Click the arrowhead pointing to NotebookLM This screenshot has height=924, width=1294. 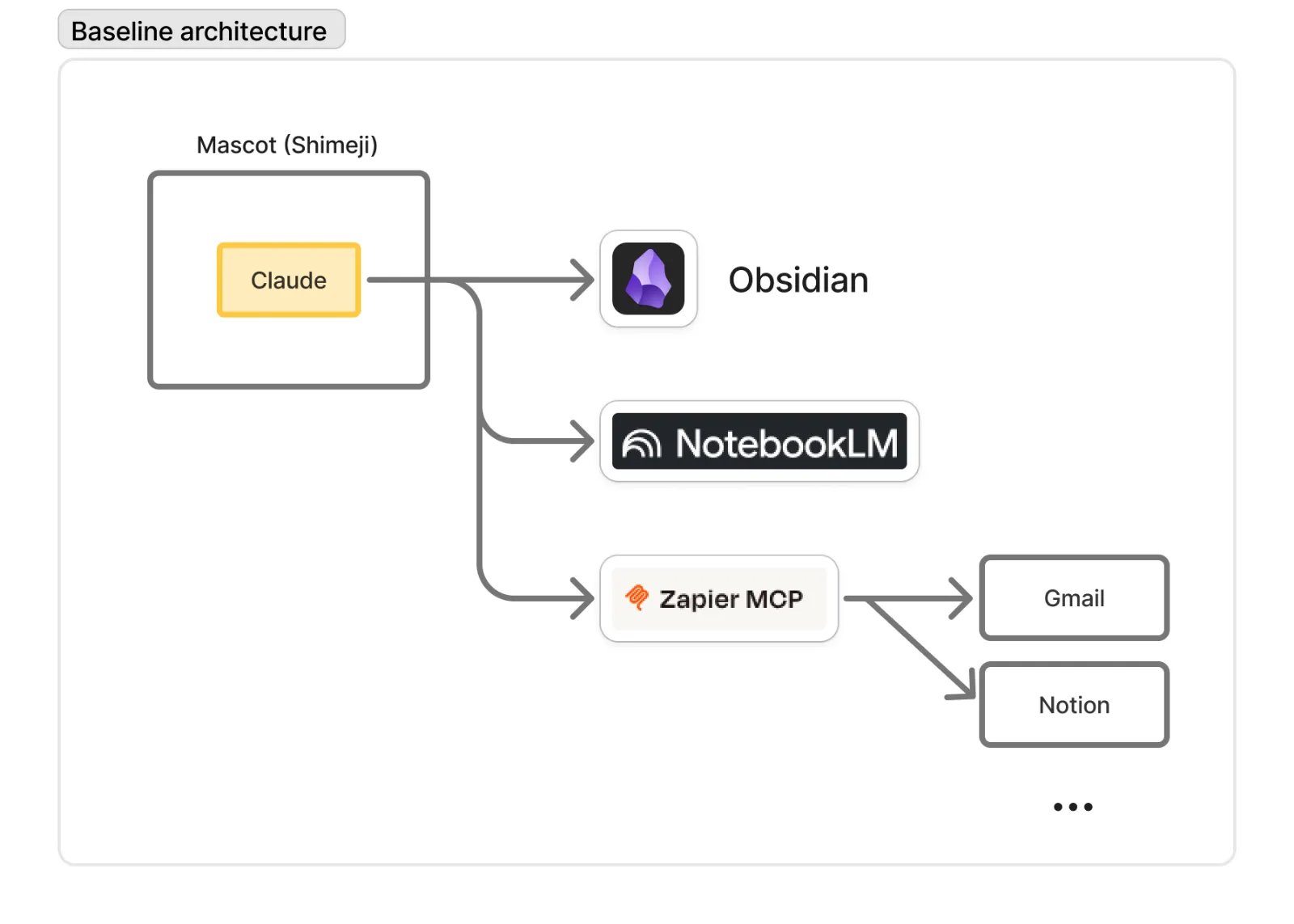pos(582,441)
